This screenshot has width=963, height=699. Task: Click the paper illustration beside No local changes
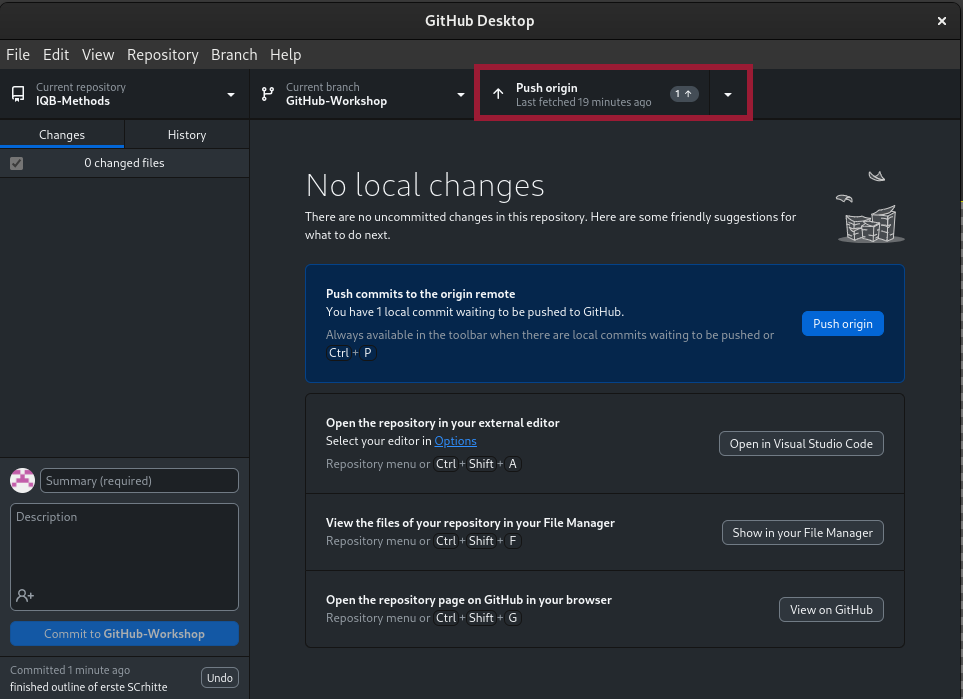tap(869, 210)
